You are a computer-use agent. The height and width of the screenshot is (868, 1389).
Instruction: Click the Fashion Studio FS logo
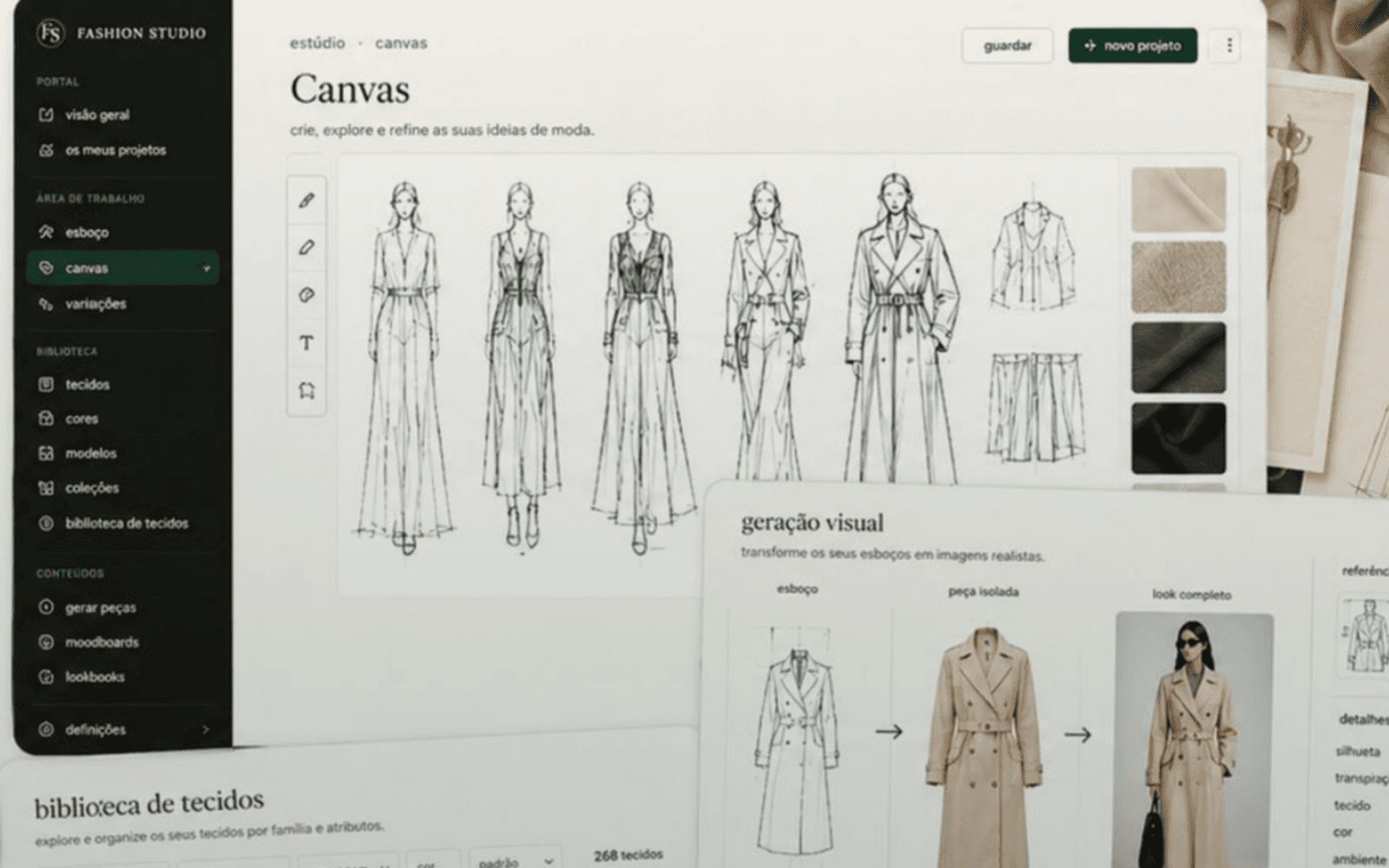click(50, 33)
